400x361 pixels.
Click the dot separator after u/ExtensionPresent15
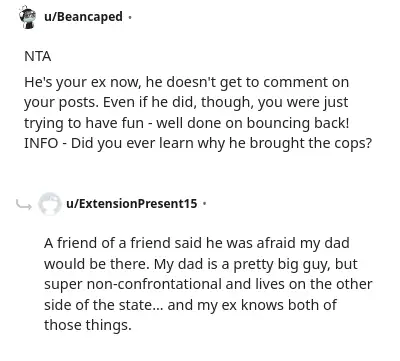tap(205, 203)
